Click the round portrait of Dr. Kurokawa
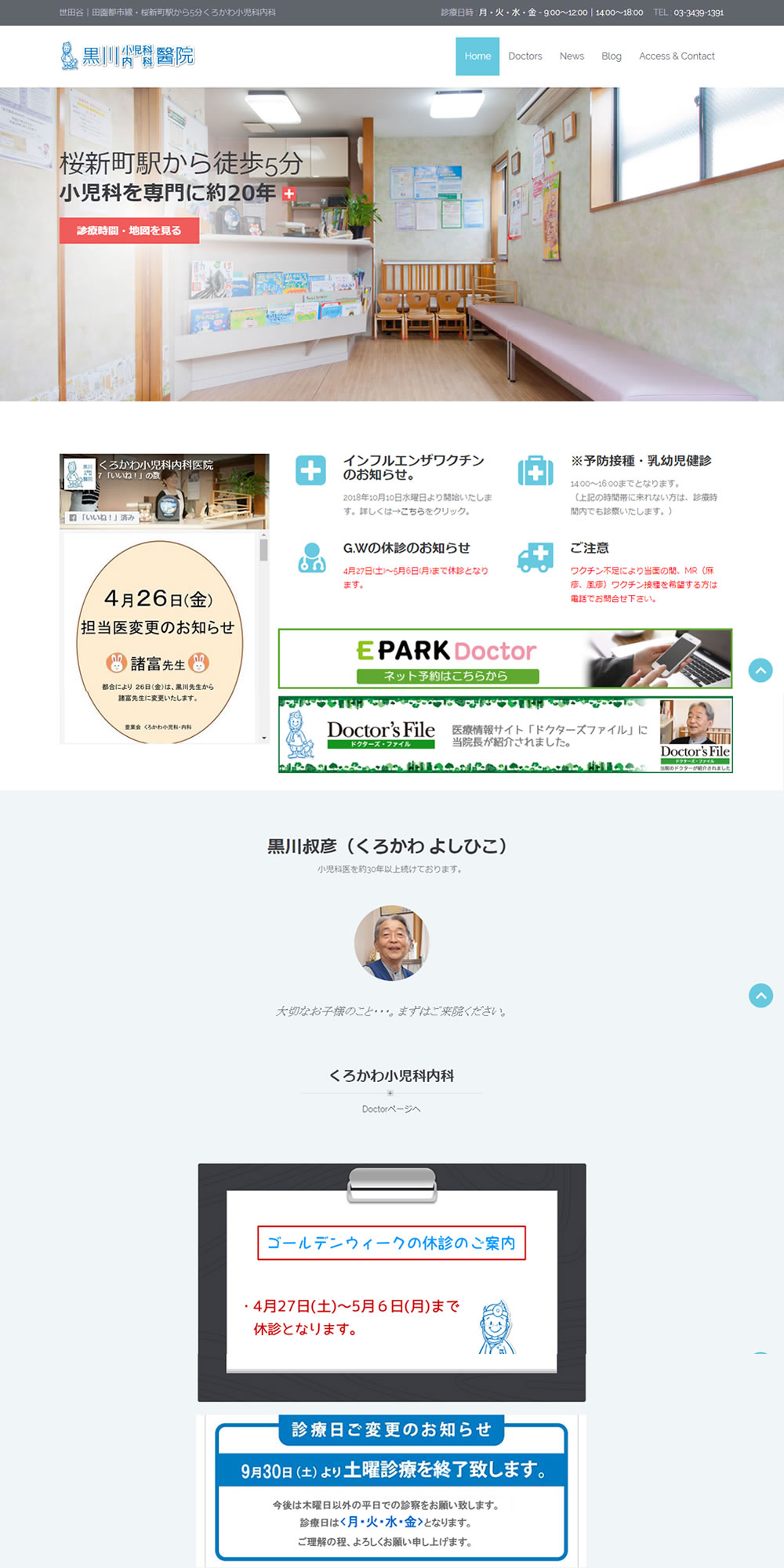 (392, 943)
